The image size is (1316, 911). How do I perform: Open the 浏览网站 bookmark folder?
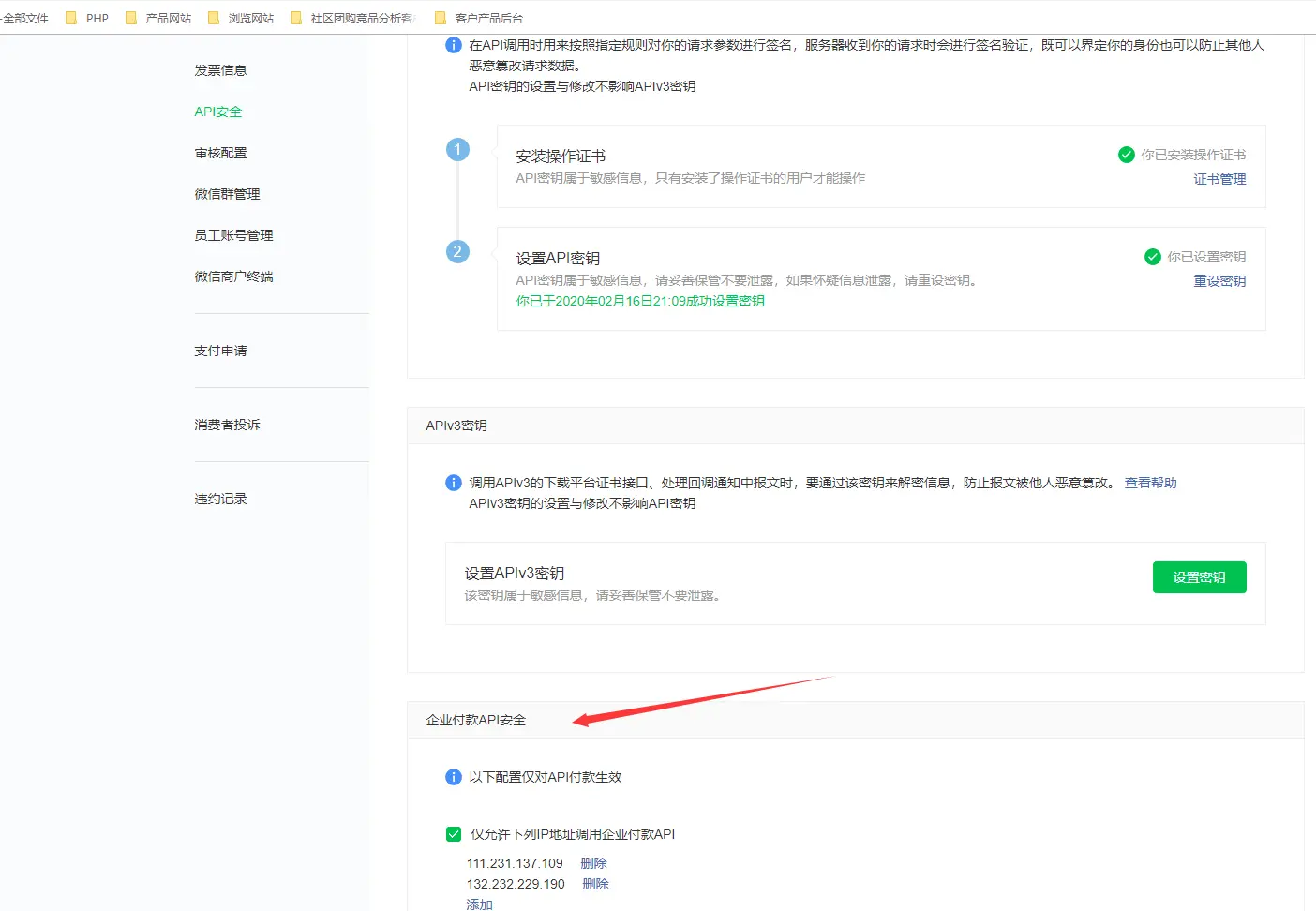pyautogui.click(x=241, y=18)
